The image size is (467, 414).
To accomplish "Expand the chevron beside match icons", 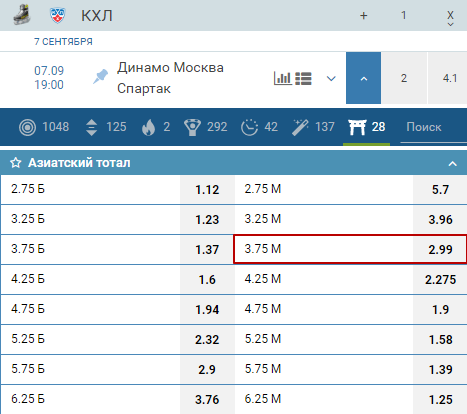I will 331,79.
